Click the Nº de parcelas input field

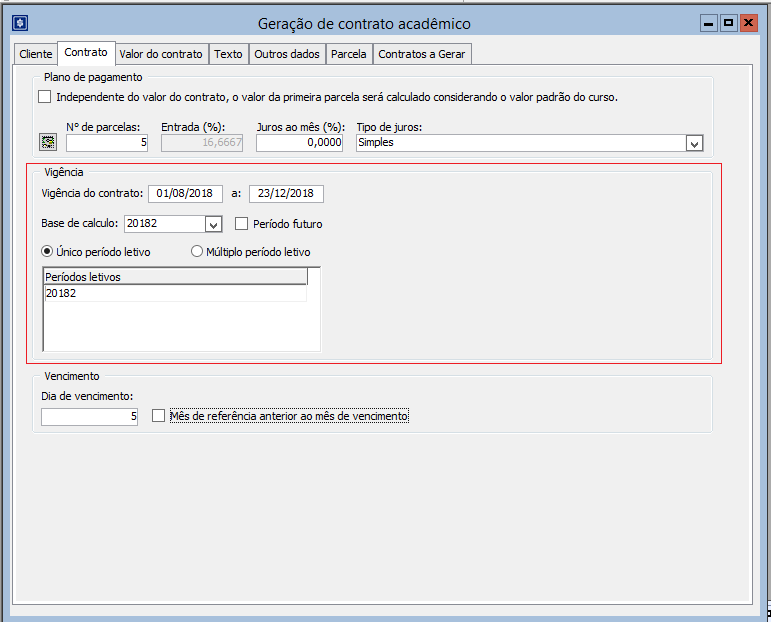click(107, 143)
